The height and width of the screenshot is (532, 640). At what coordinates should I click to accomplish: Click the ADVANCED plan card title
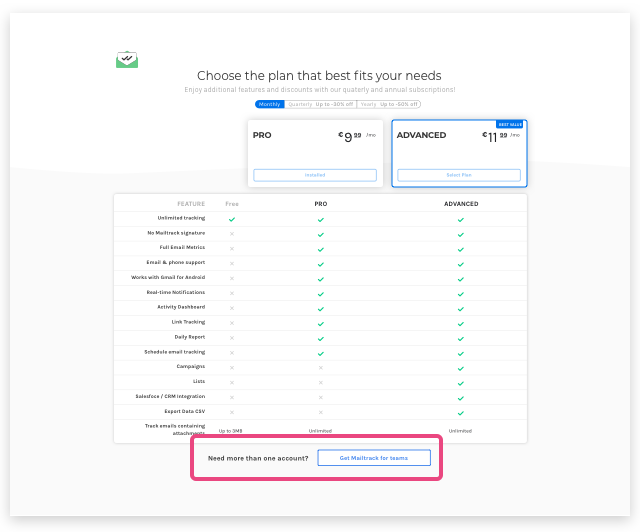(421, 135)
